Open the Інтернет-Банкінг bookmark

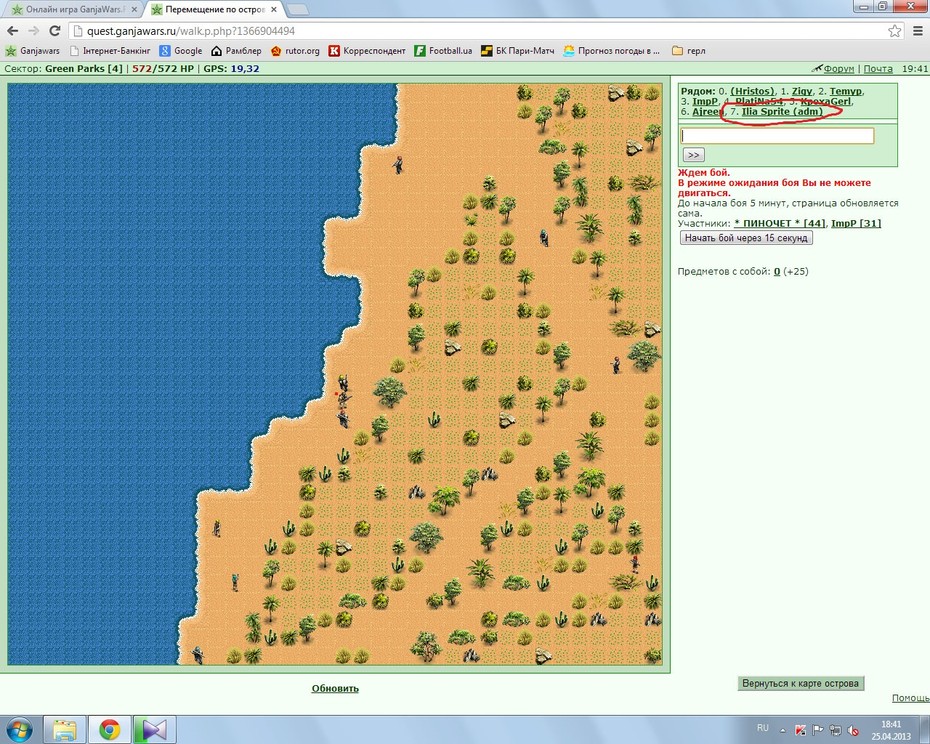click(x=110, y=51)
